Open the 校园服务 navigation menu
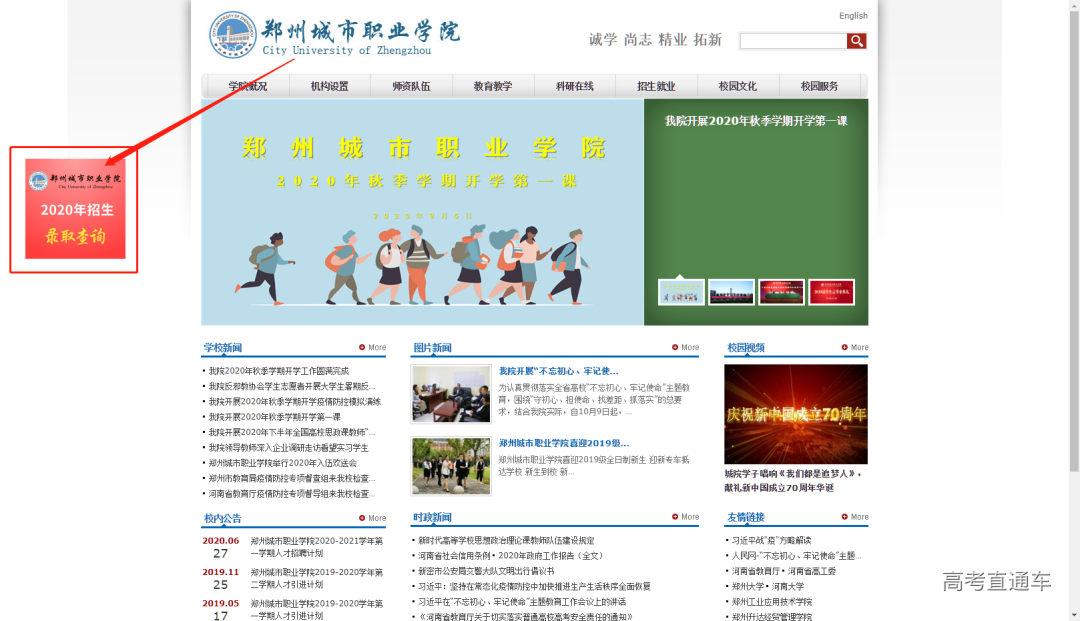This screenshot has height=621, width=1080. tap(819, 86)
